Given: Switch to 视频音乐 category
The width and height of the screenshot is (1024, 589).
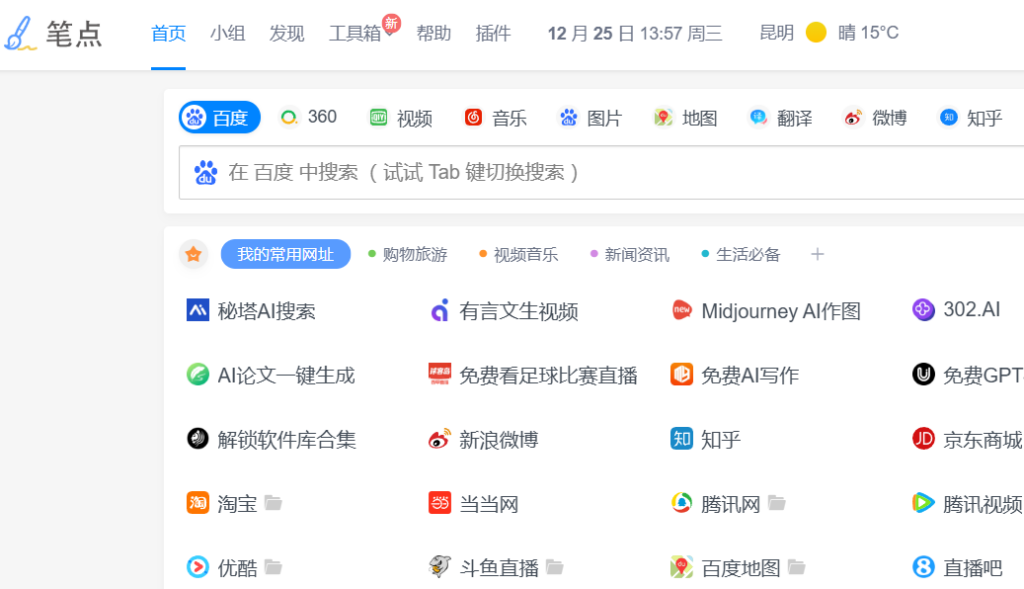Looking at the screenshot, I should point(519,255).
